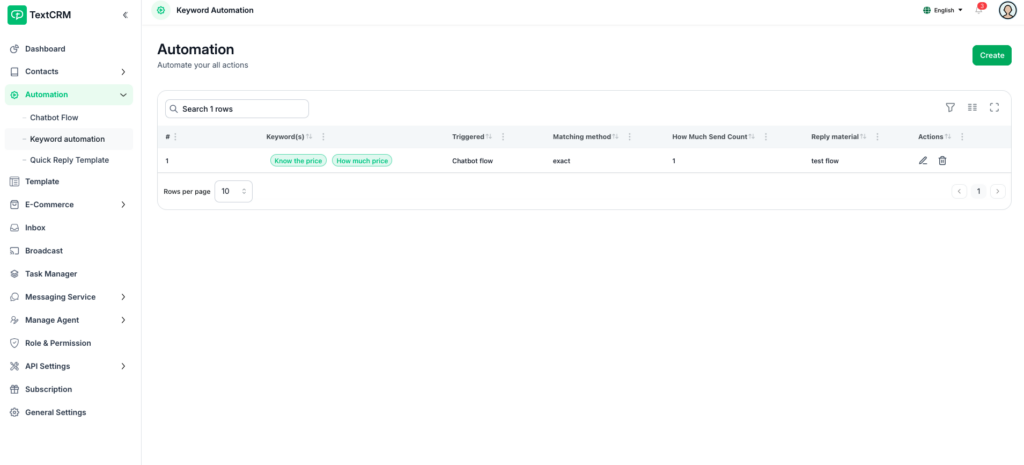Open notifications bell icon
Screen dimensions: 1024x465
click(x=979, y=10)
